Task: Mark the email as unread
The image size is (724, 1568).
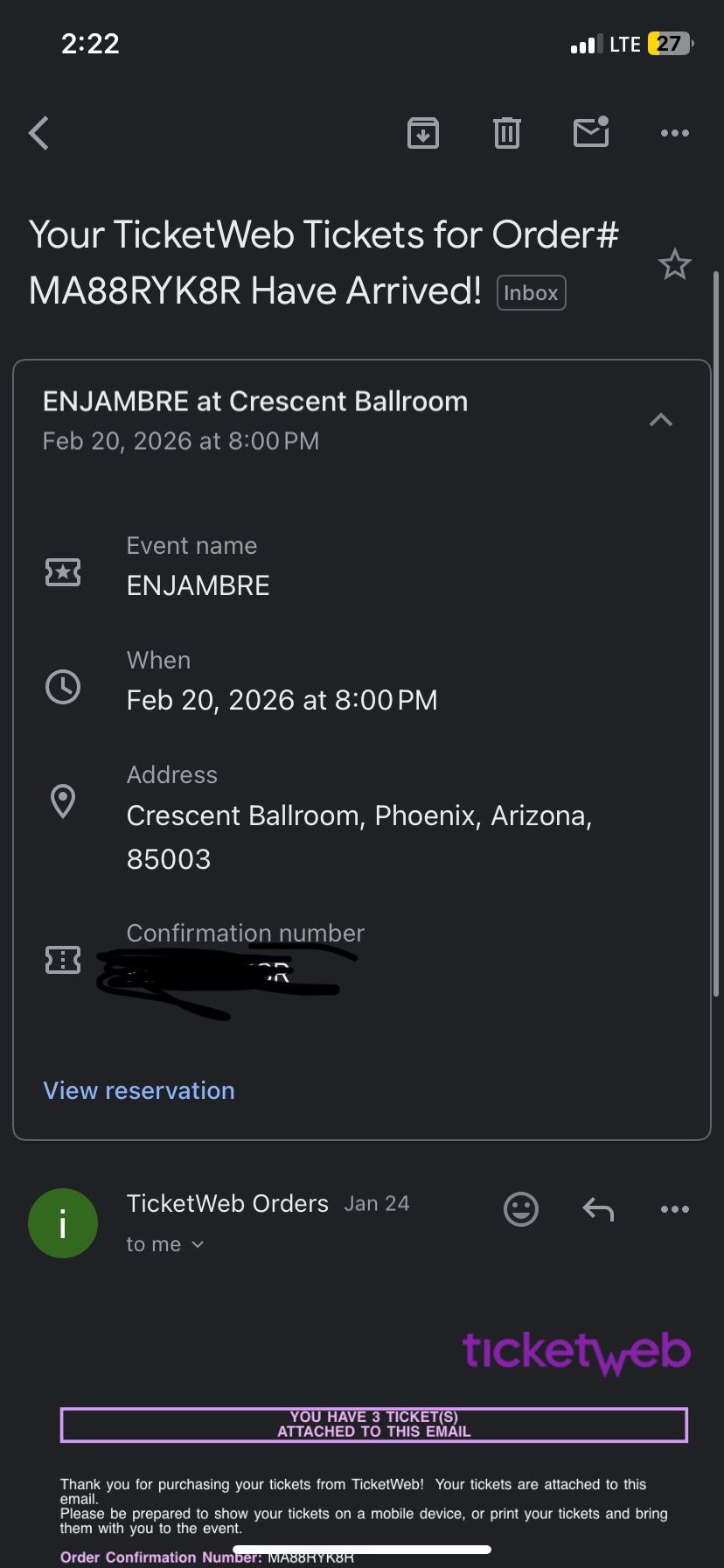Action: tap(591, 132)
